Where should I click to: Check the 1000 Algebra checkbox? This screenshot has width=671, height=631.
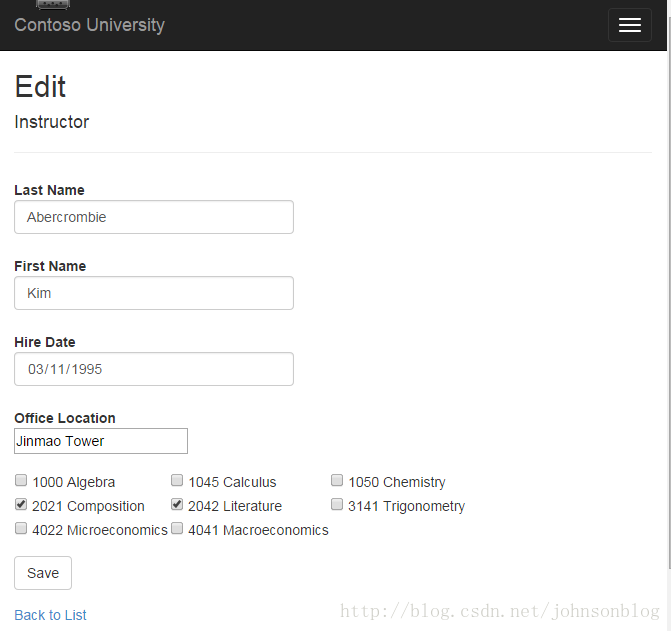tap(21, 480)
